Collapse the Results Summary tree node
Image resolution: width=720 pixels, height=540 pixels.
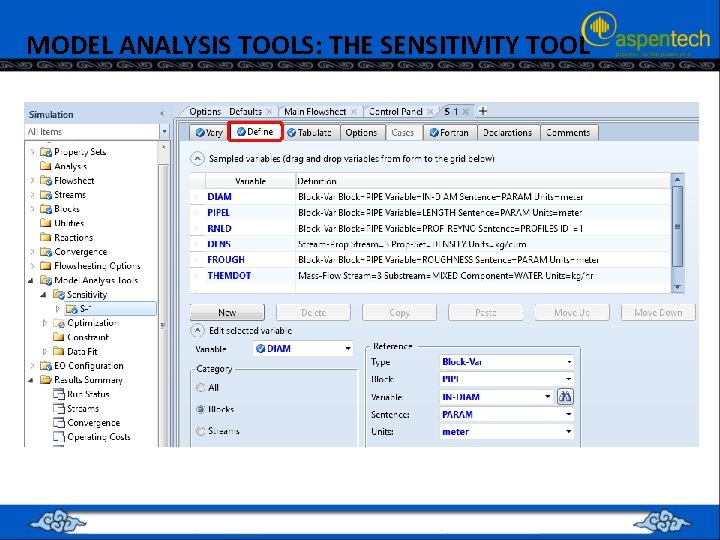[31, 380]
